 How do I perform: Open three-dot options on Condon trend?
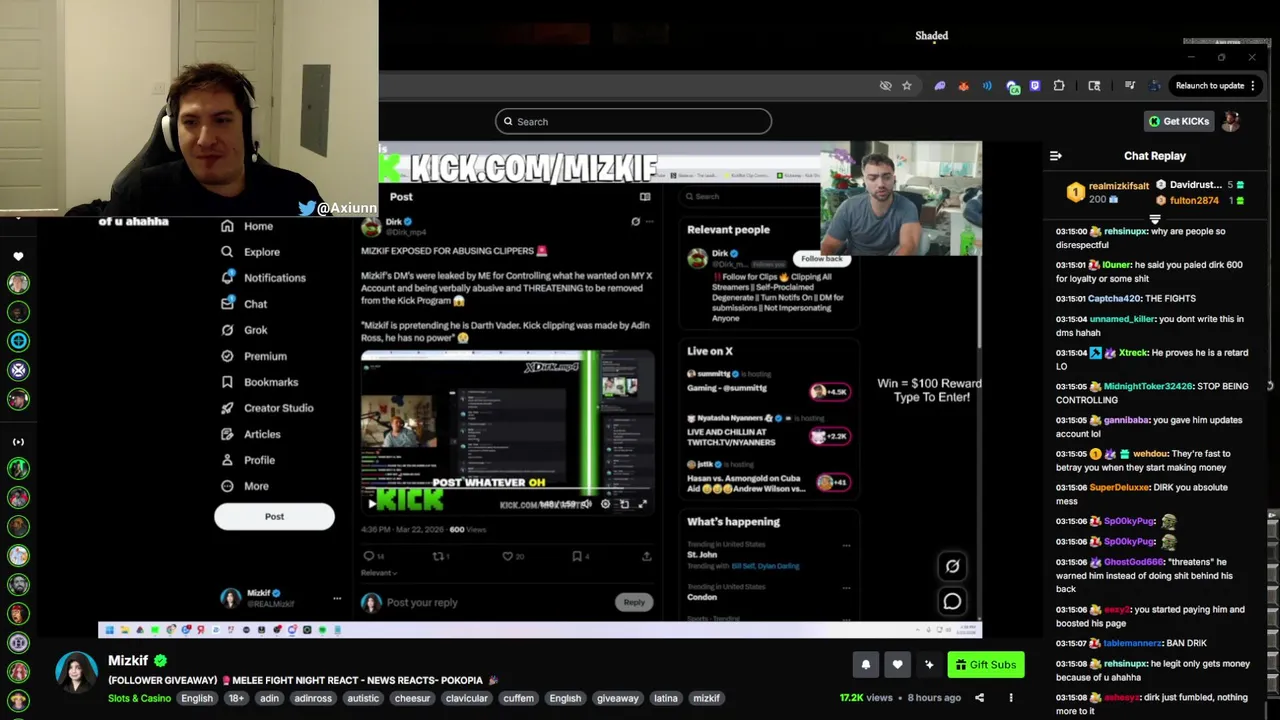[846, 587]
